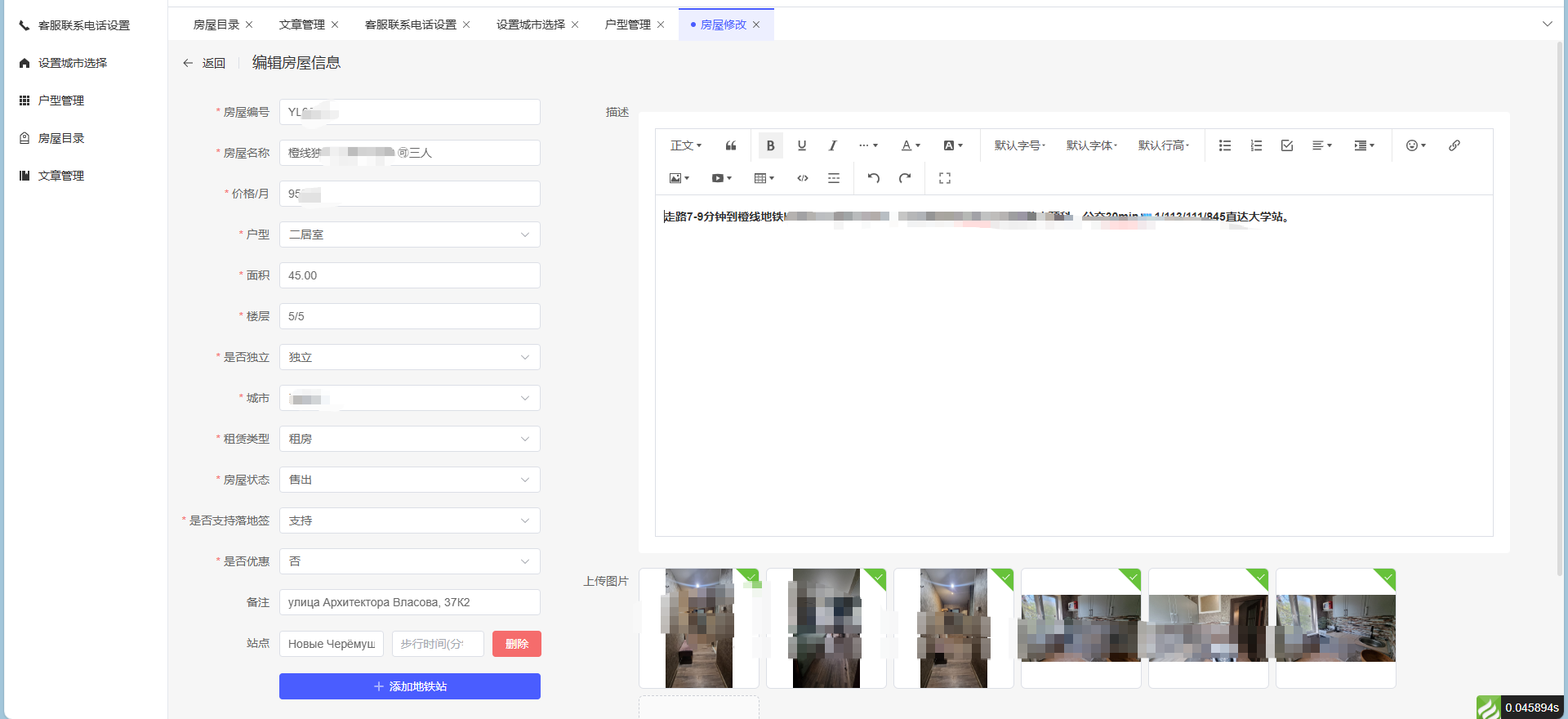Open 户型 dropdown showing 二居室
The image size is (1568, 719).
click(x=410, y=234)
